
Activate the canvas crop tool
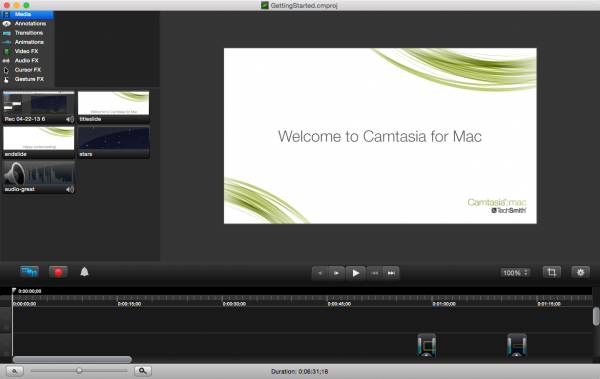point(552,272)
